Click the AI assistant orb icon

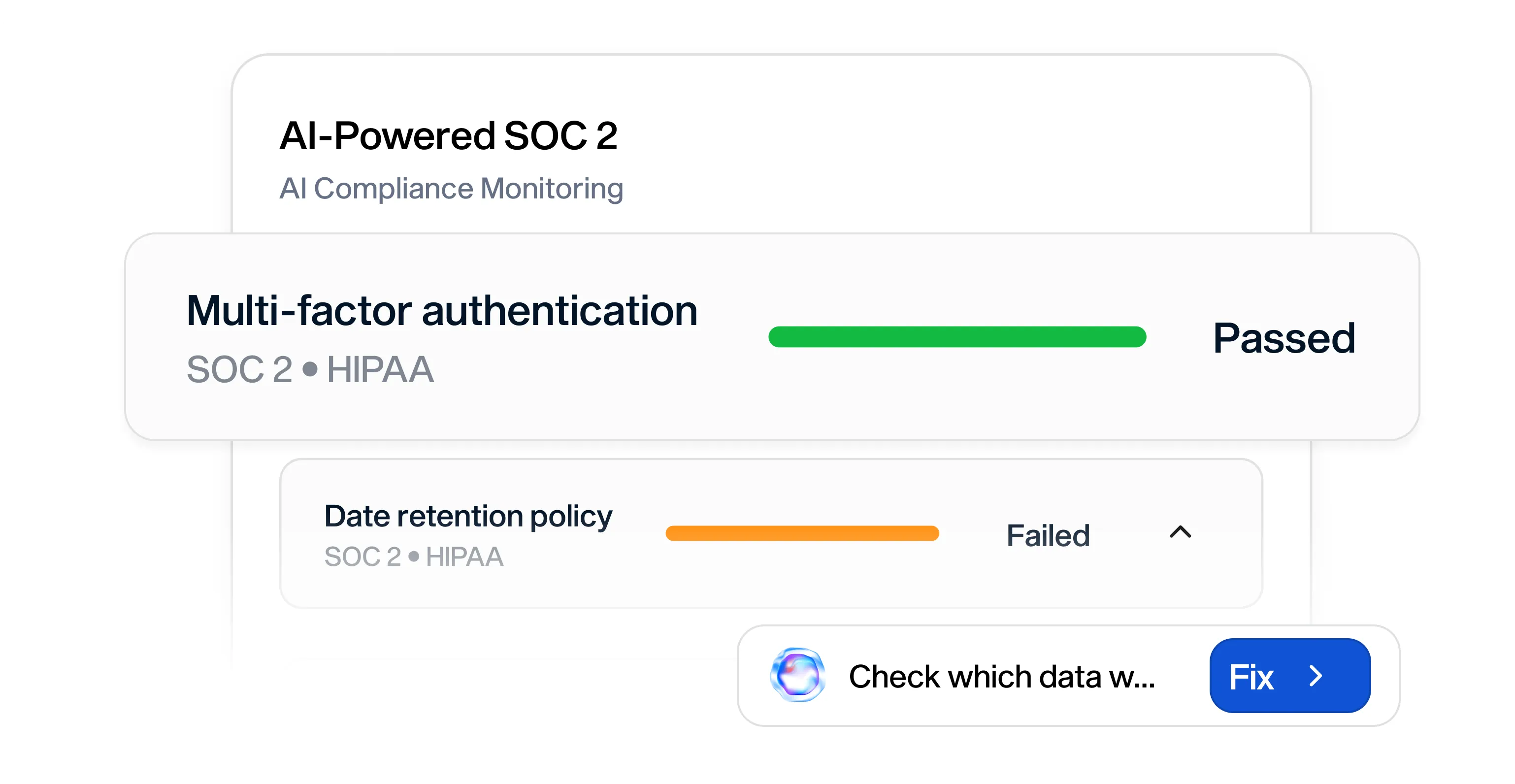797,675
